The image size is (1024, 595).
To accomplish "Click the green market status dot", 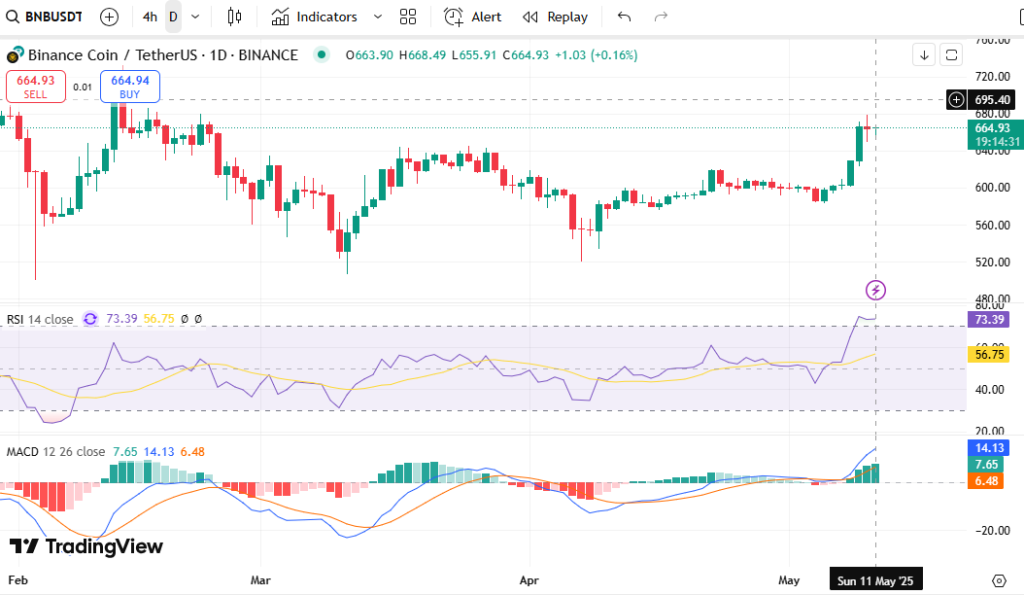I will click(321, 55).
